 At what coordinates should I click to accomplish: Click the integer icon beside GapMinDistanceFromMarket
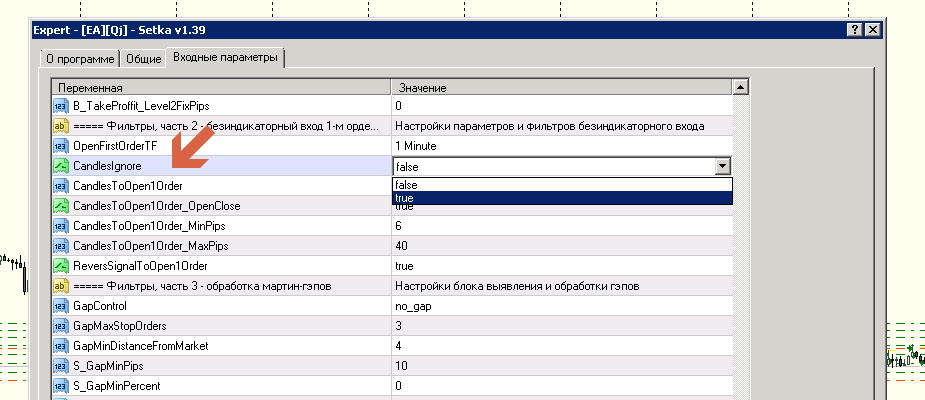click(x=61, y=346)
